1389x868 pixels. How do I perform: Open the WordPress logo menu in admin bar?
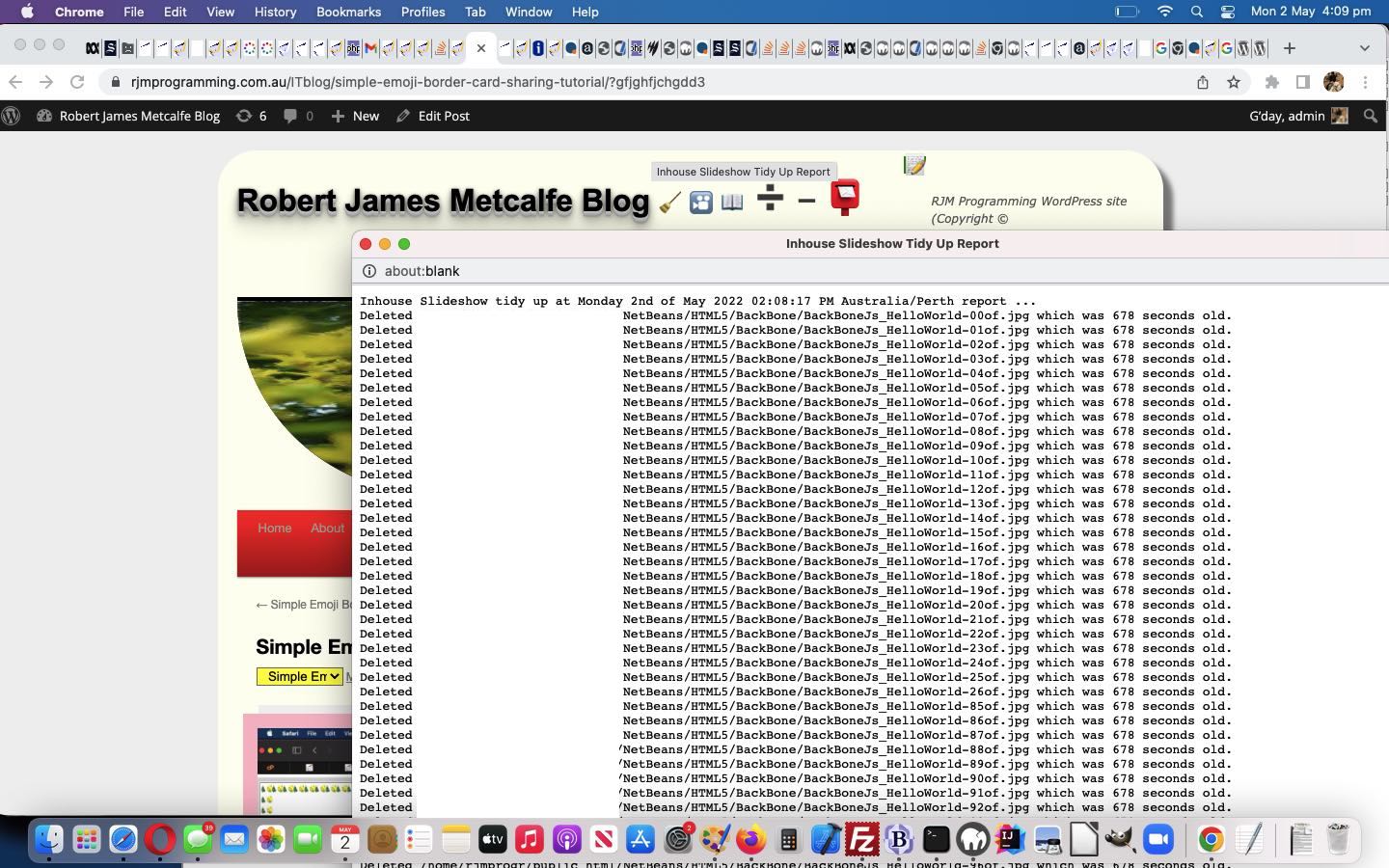pos(12,116)
